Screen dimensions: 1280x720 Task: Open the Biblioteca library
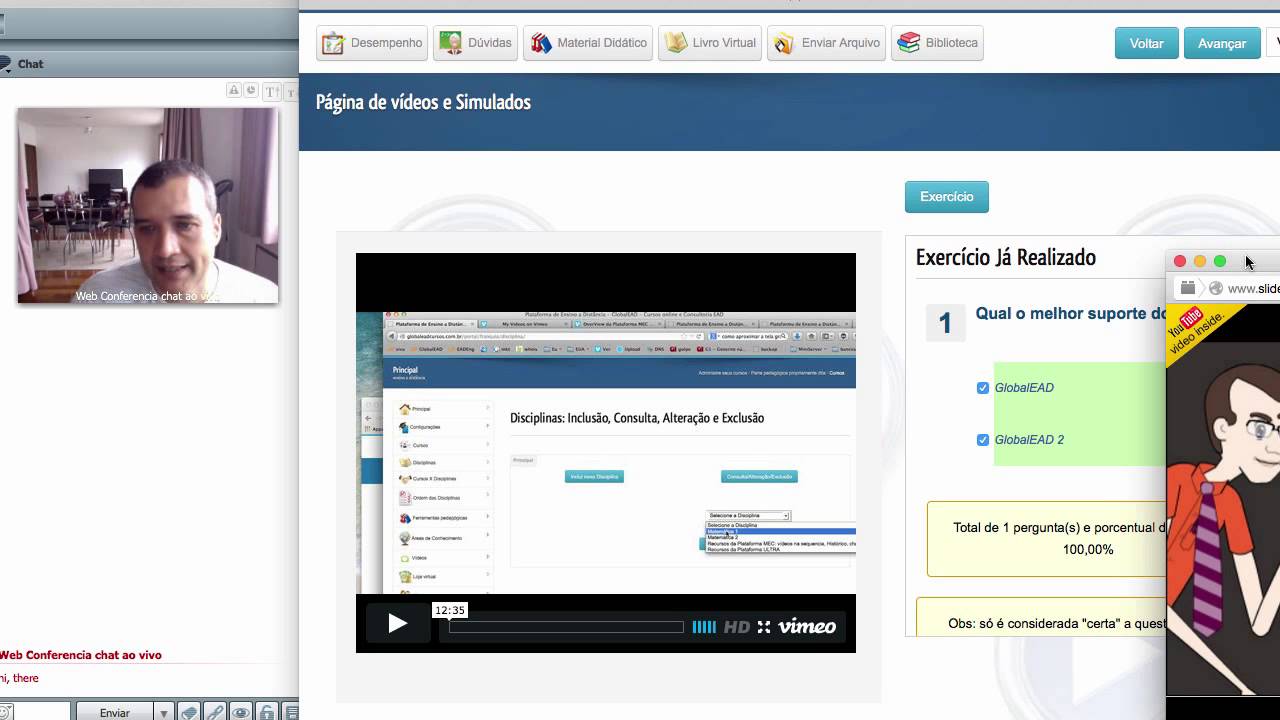[937, 43]
